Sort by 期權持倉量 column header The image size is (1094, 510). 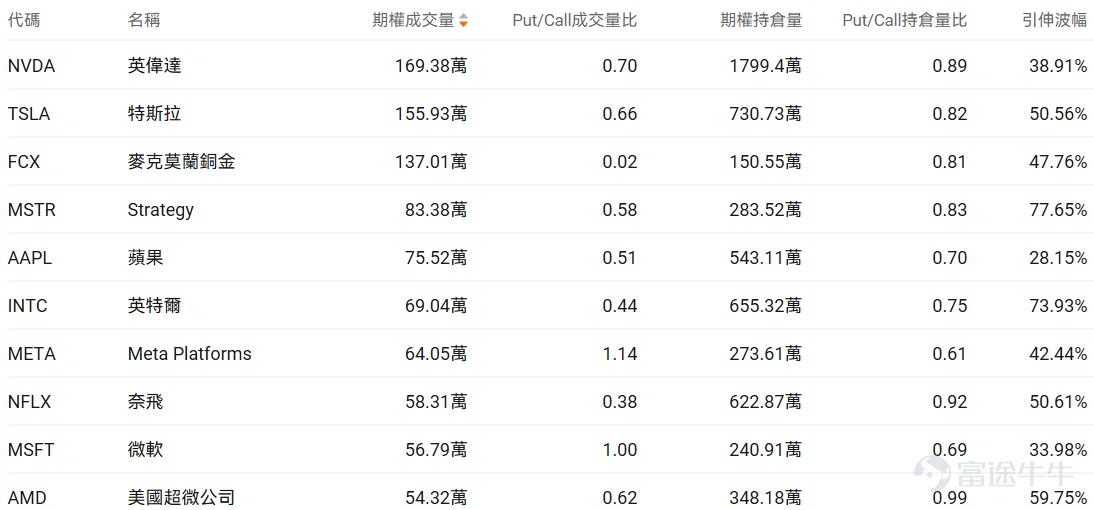point(761,20)
